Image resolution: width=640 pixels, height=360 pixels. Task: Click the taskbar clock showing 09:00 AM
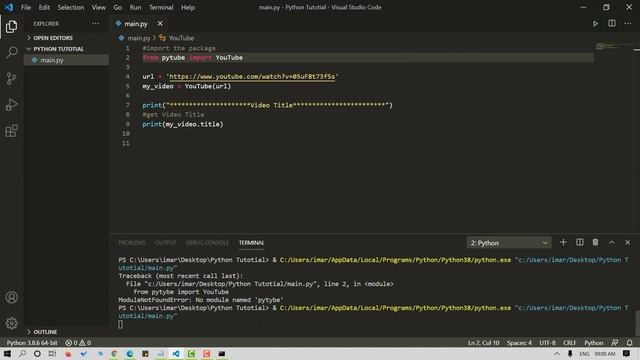[604, 354]
